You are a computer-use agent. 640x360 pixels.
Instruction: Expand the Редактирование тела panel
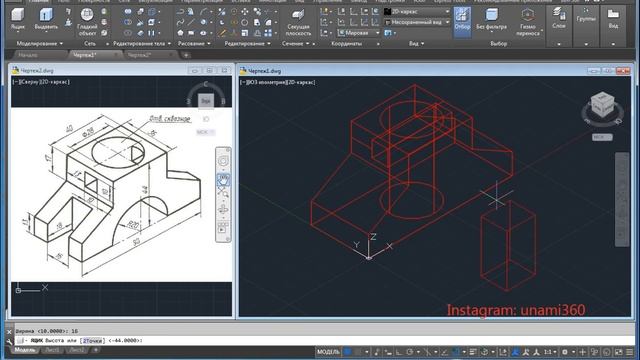tap(142, 43)
